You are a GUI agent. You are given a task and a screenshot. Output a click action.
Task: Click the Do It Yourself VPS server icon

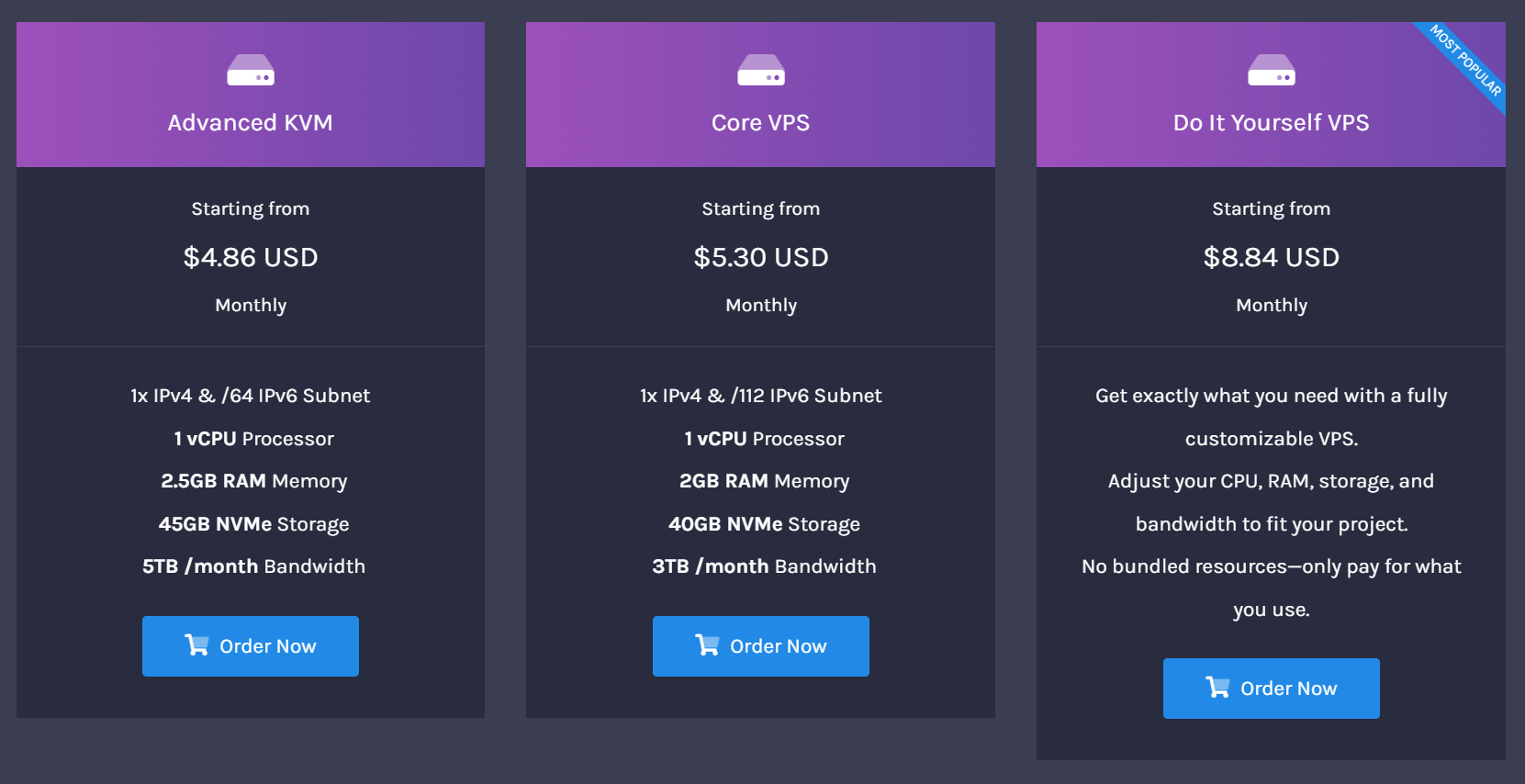(1271, 71)
